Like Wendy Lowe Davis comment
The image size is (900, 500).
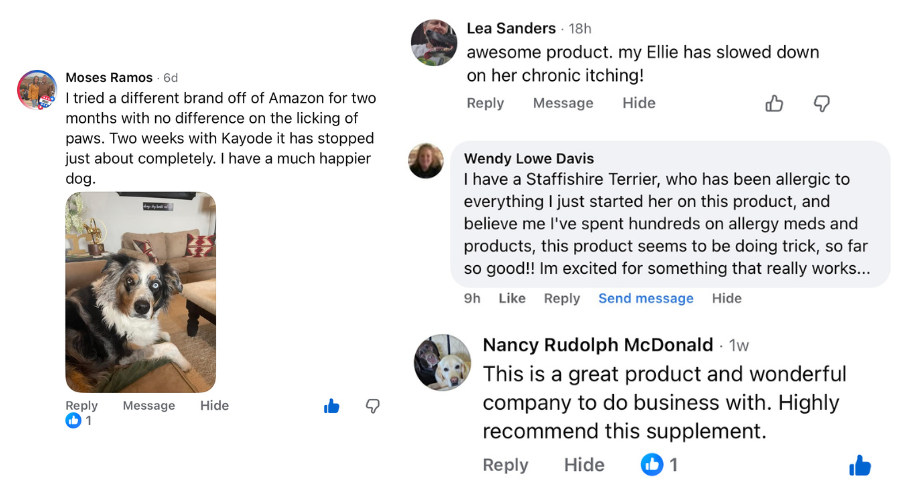[512, 298]
